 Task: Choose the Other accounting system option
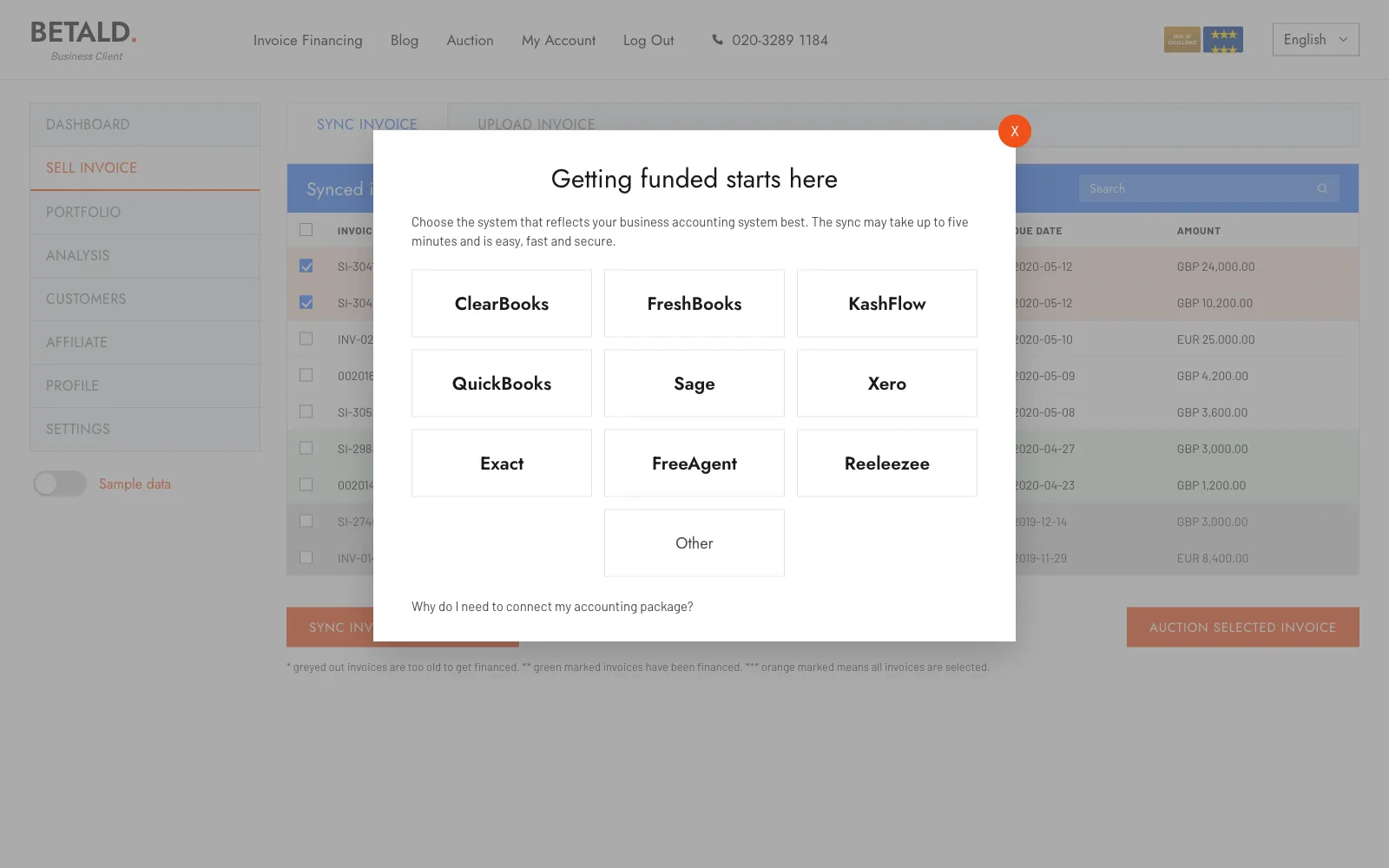pos(694,542)
